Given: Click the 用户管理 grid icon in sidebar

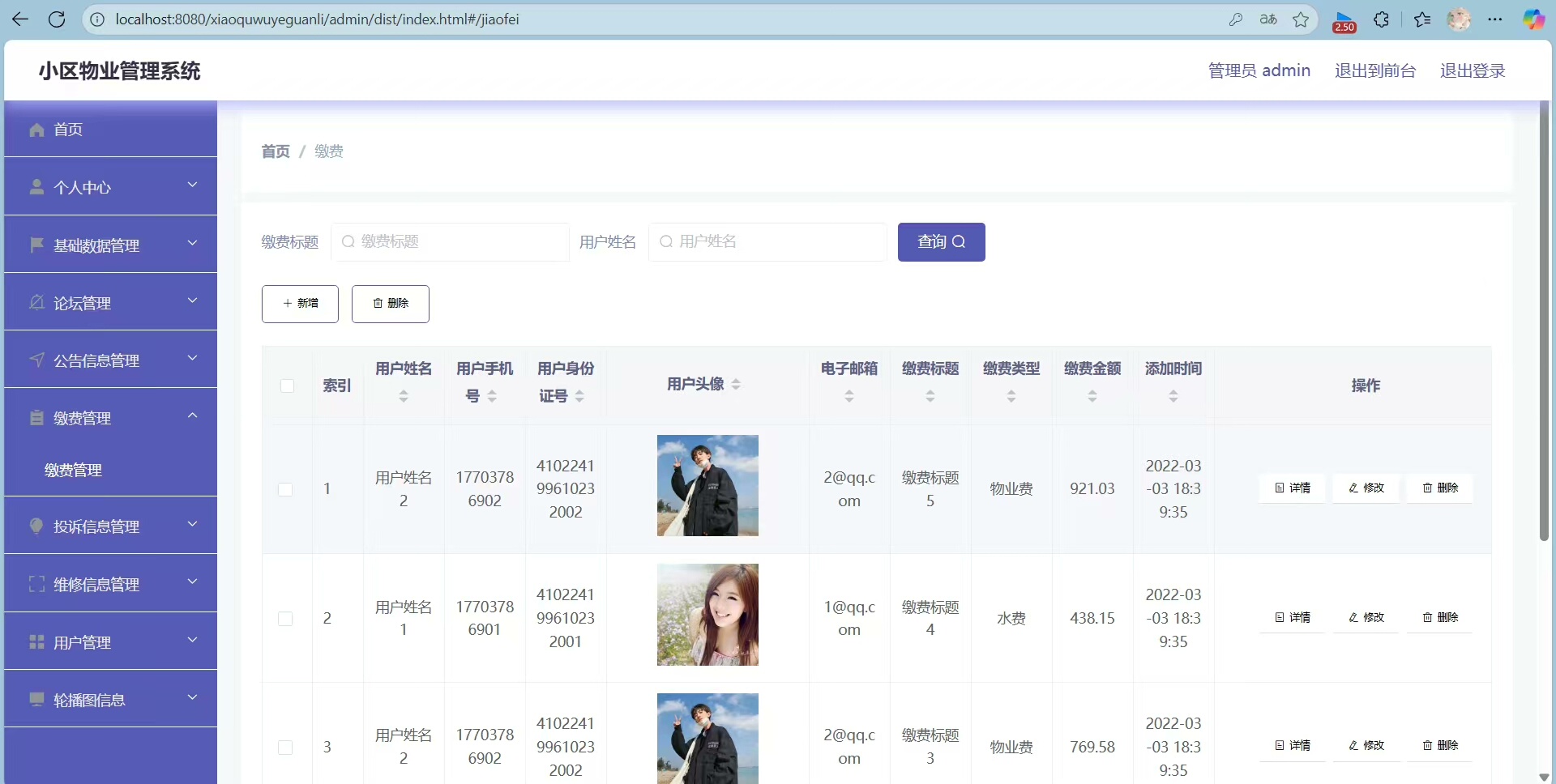Looking at the screenshot, I should coord(36,642).
